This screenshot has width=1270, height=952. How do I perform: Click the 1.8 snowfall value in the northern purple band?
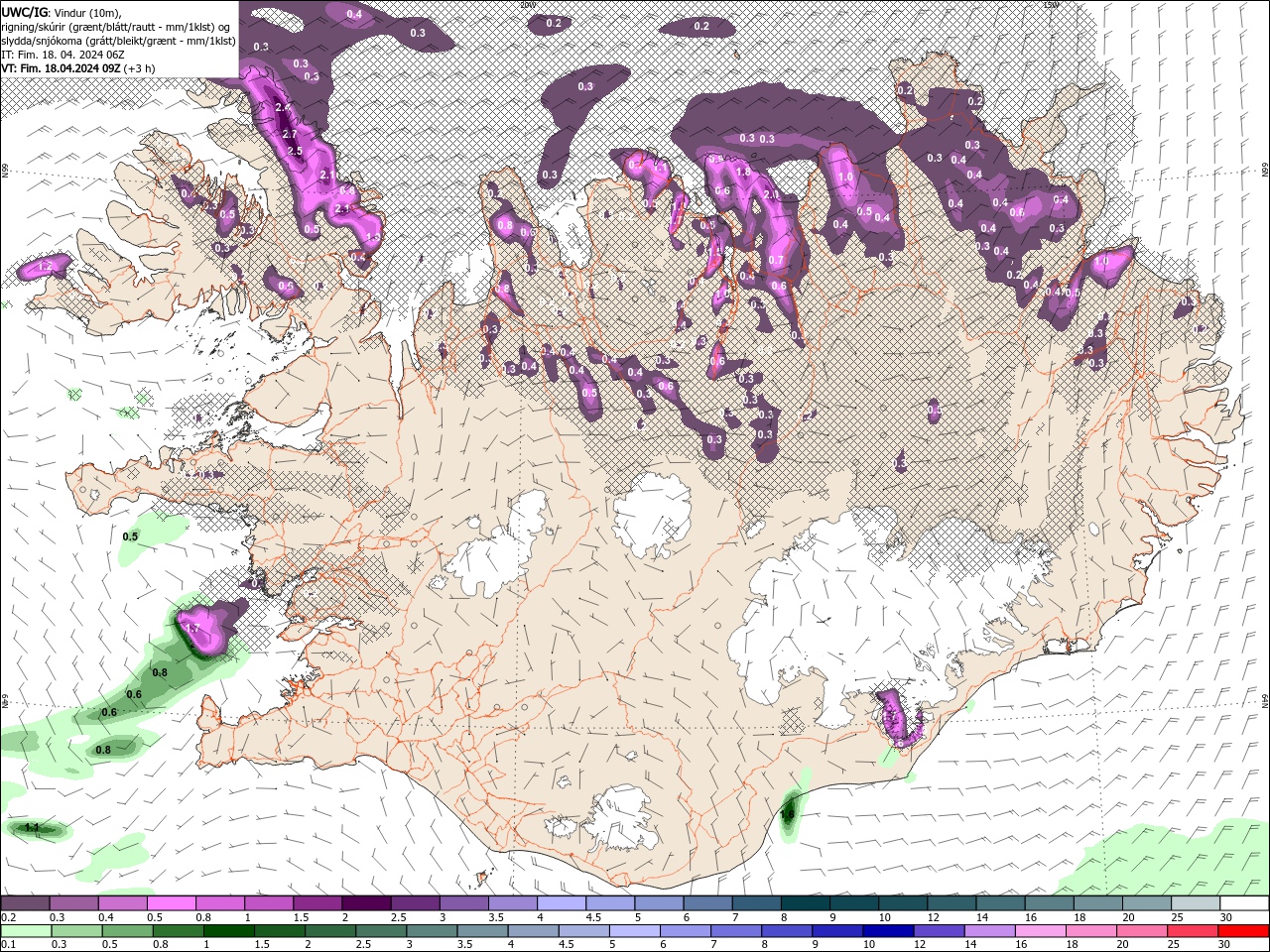click(743, 173)
